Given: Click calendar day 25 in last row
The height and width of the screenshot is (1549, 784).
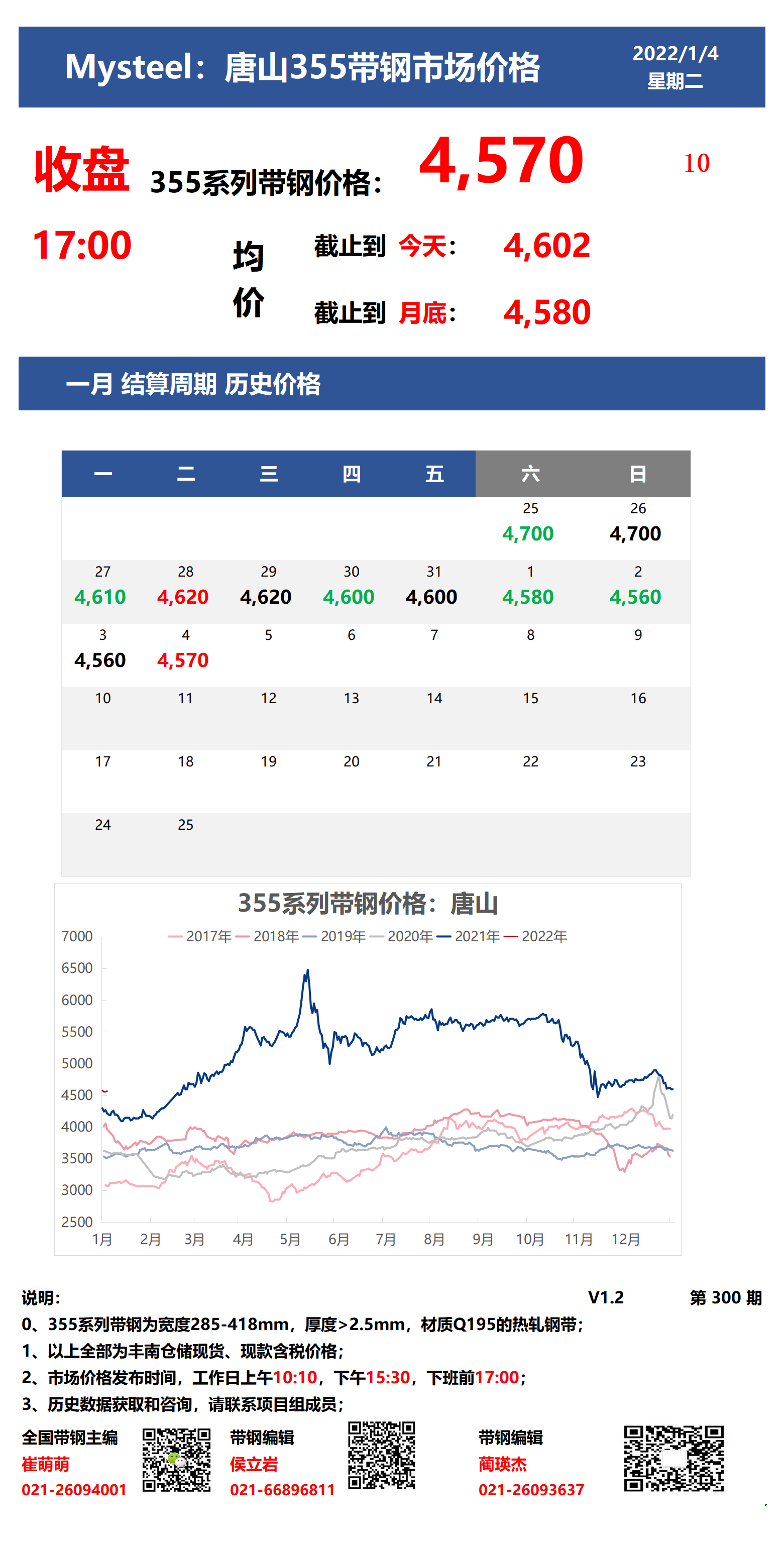Looking at the screenshot, I should pyautogui.click(x=186, y=824).
